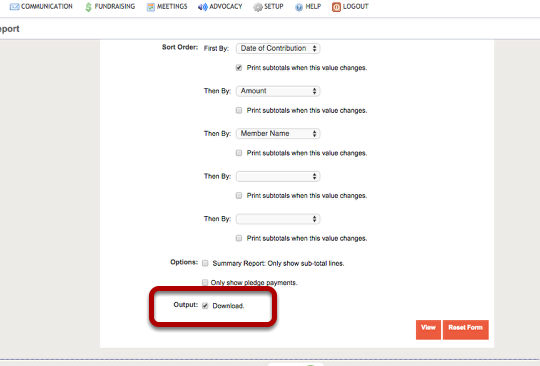The height and width of the screenshot is (366, 540).
Task: Enable subtotals checkbox under Amount sort
Action: click(239, 110)
